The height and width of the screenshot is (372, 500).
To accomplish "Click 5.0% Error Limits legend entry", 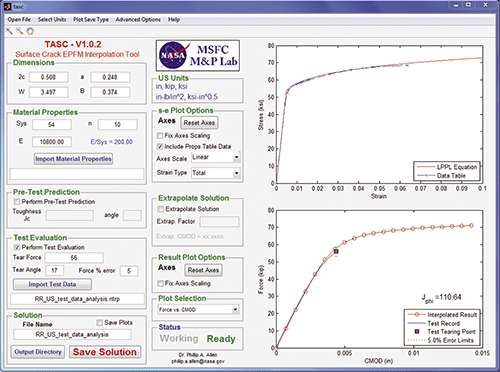I will 440,340.
